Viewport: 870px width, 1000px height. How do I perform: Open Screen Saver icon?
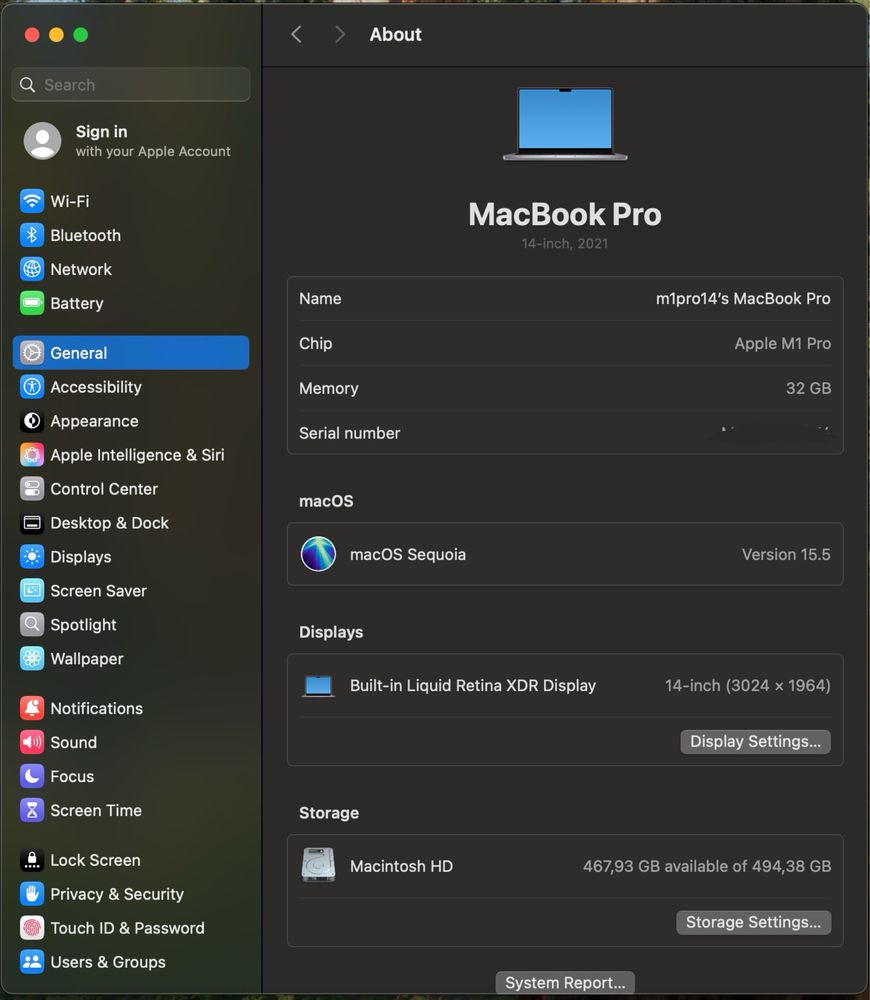point(32,591)
